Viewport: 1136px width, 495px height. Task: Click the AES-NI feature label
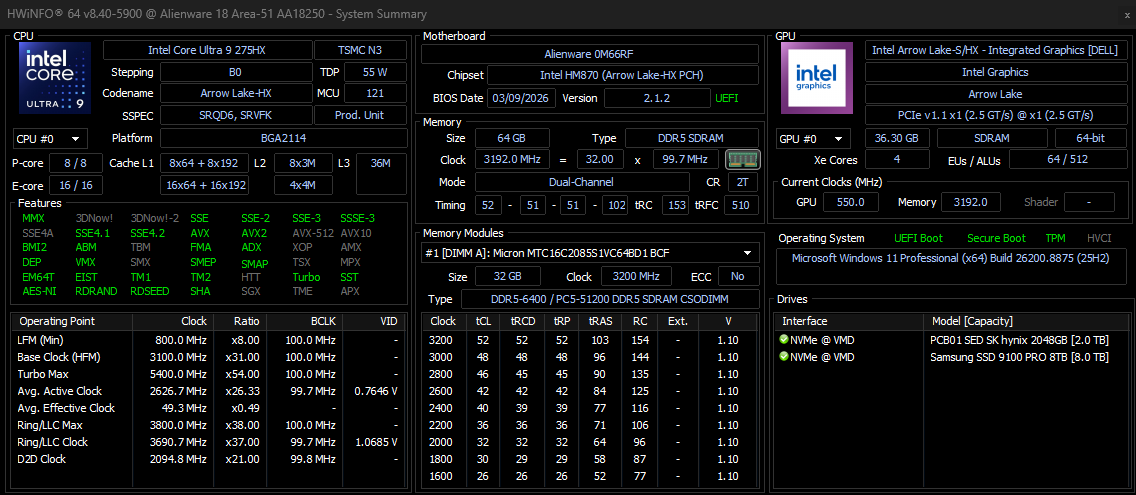pos(38,291)
